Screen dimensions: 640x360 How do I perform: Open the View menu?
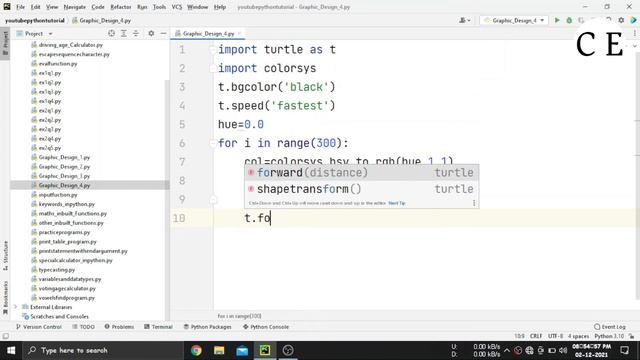tap(52, 7)
